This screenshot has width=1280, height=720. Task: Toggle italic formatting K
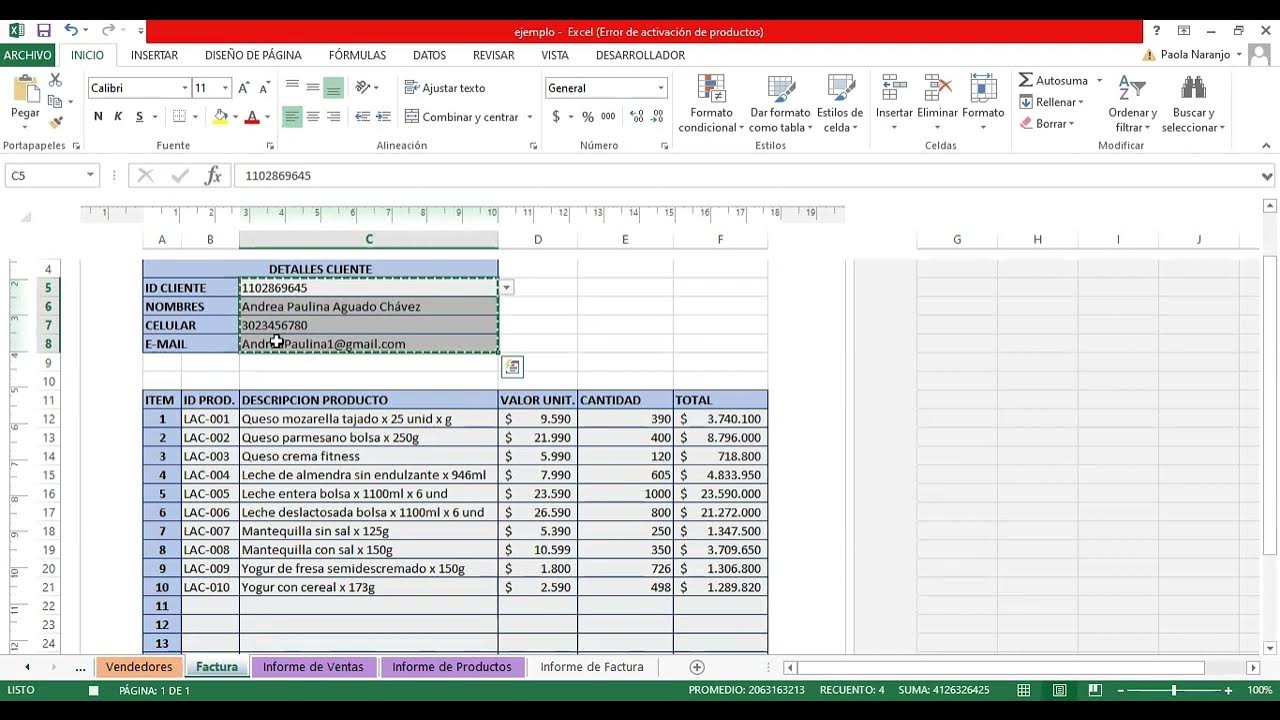118,117
